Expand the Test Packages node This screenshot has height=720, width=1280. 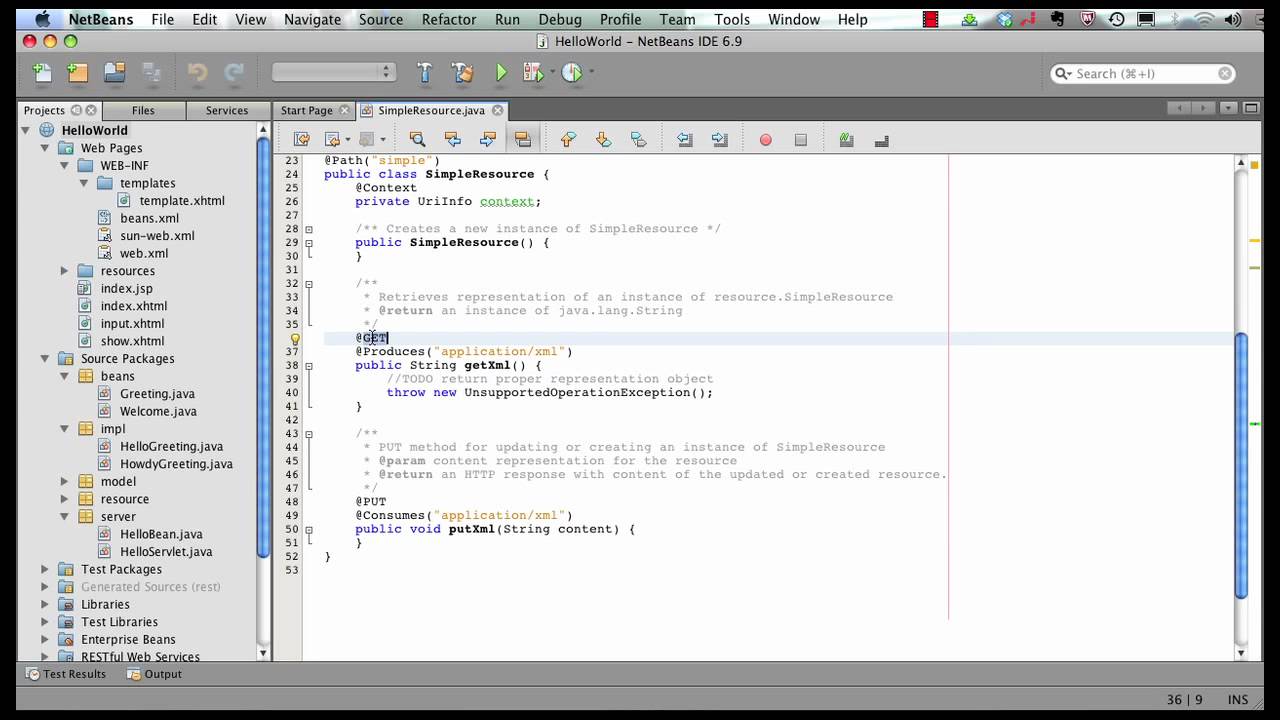tap(45, 570)
